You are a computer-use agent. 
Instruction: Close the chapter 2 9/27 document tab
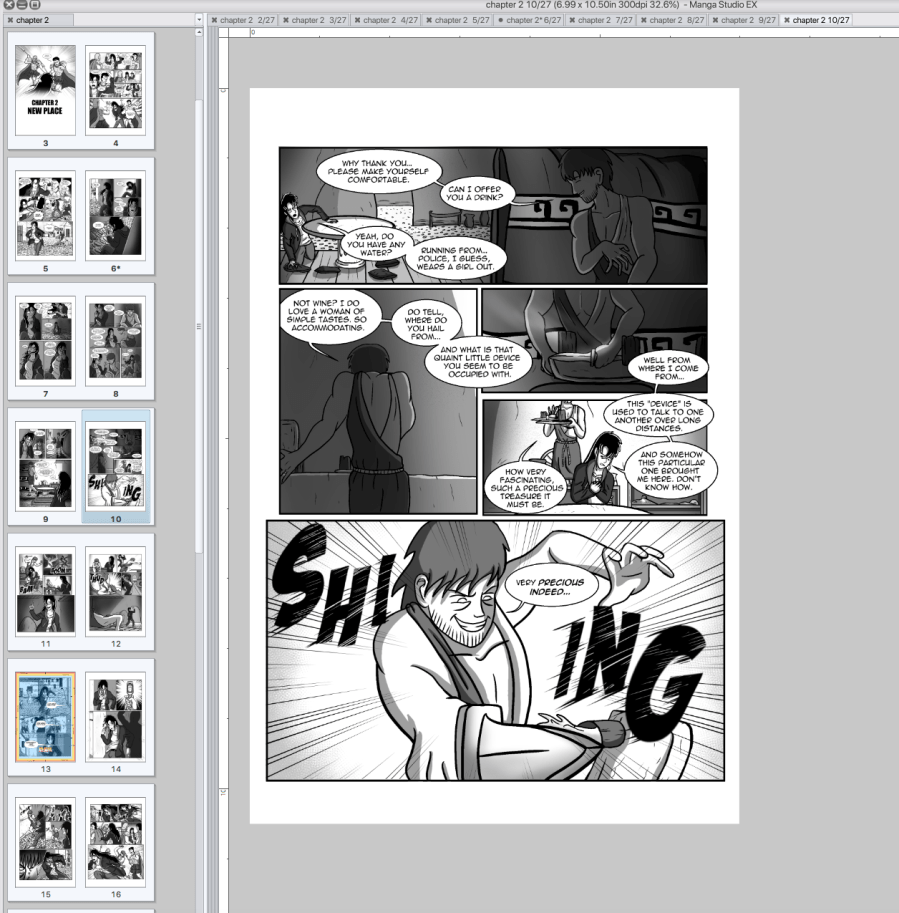[x=716, y=20]
